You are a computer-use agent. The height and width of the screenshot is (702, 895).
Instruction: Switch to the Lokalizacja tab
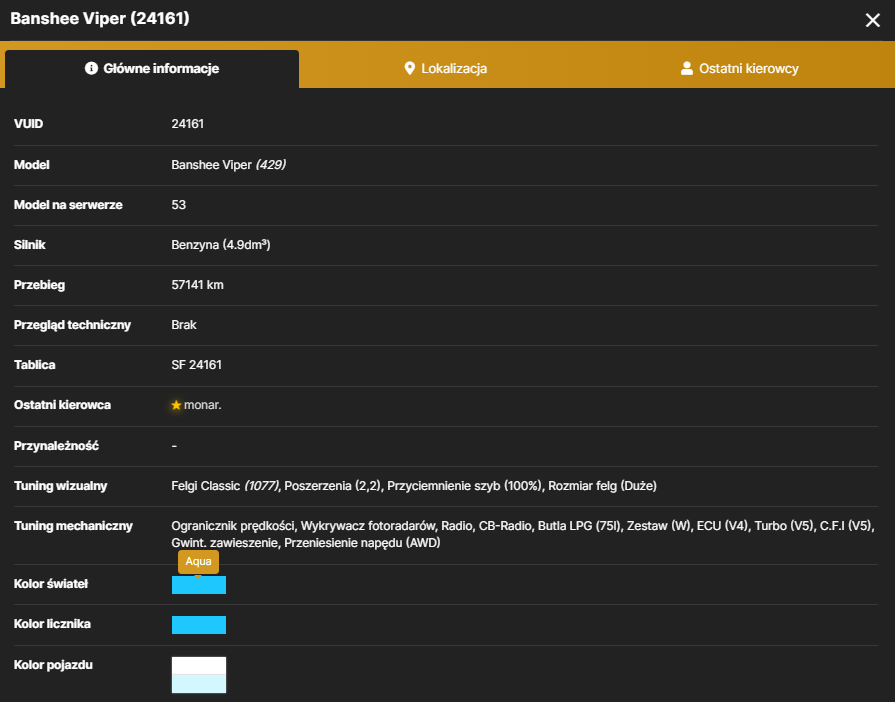[446, 69]
